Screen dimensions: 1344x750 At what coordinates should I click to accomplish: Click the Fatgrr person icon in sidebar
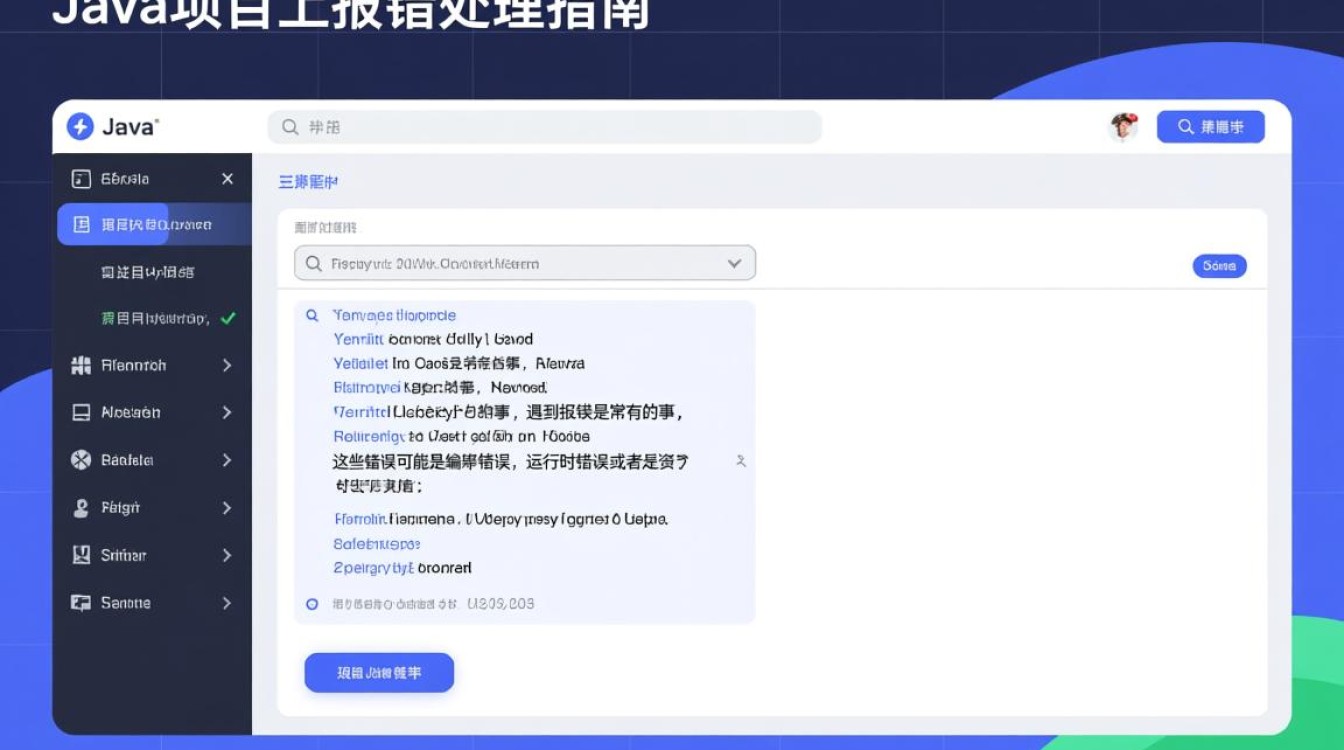[x=81, y=508]
